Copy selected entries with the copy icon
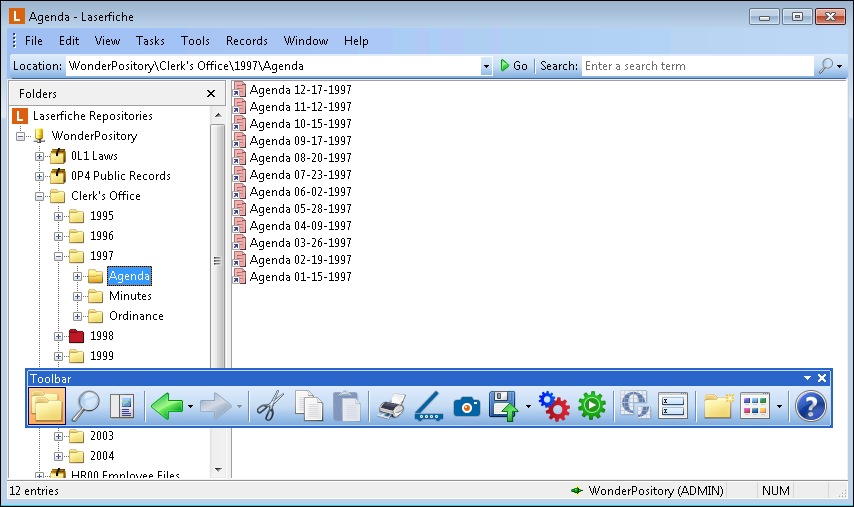 309,406
